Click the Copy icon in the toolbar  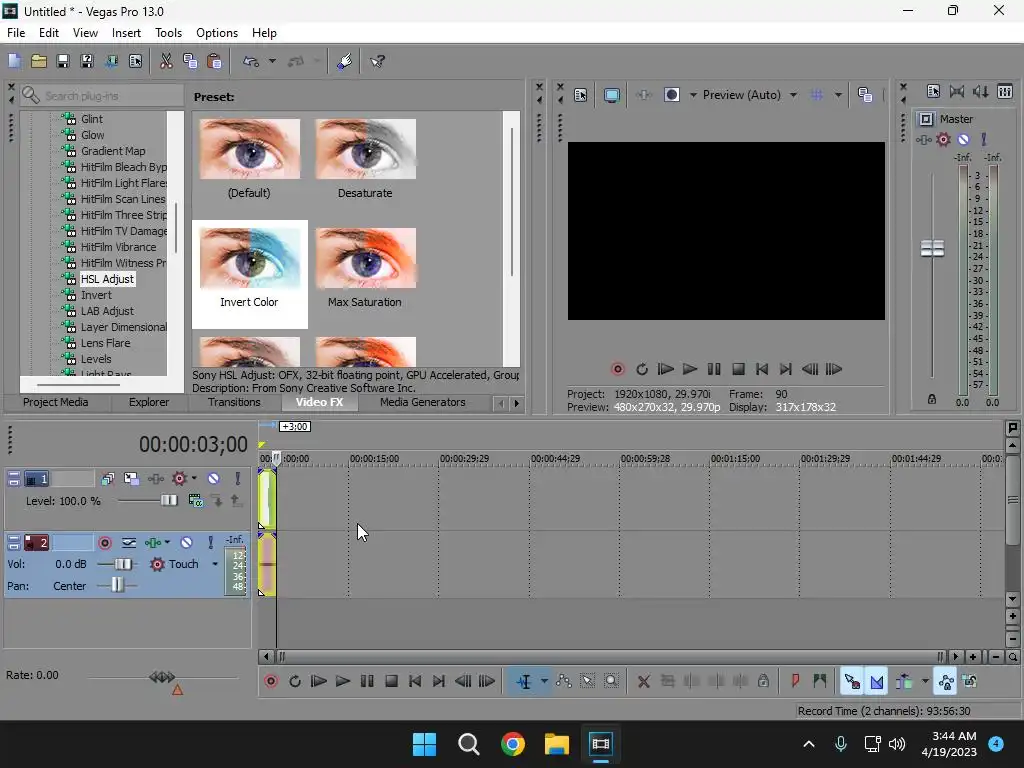pyautogui.click(x=190, y=61)
